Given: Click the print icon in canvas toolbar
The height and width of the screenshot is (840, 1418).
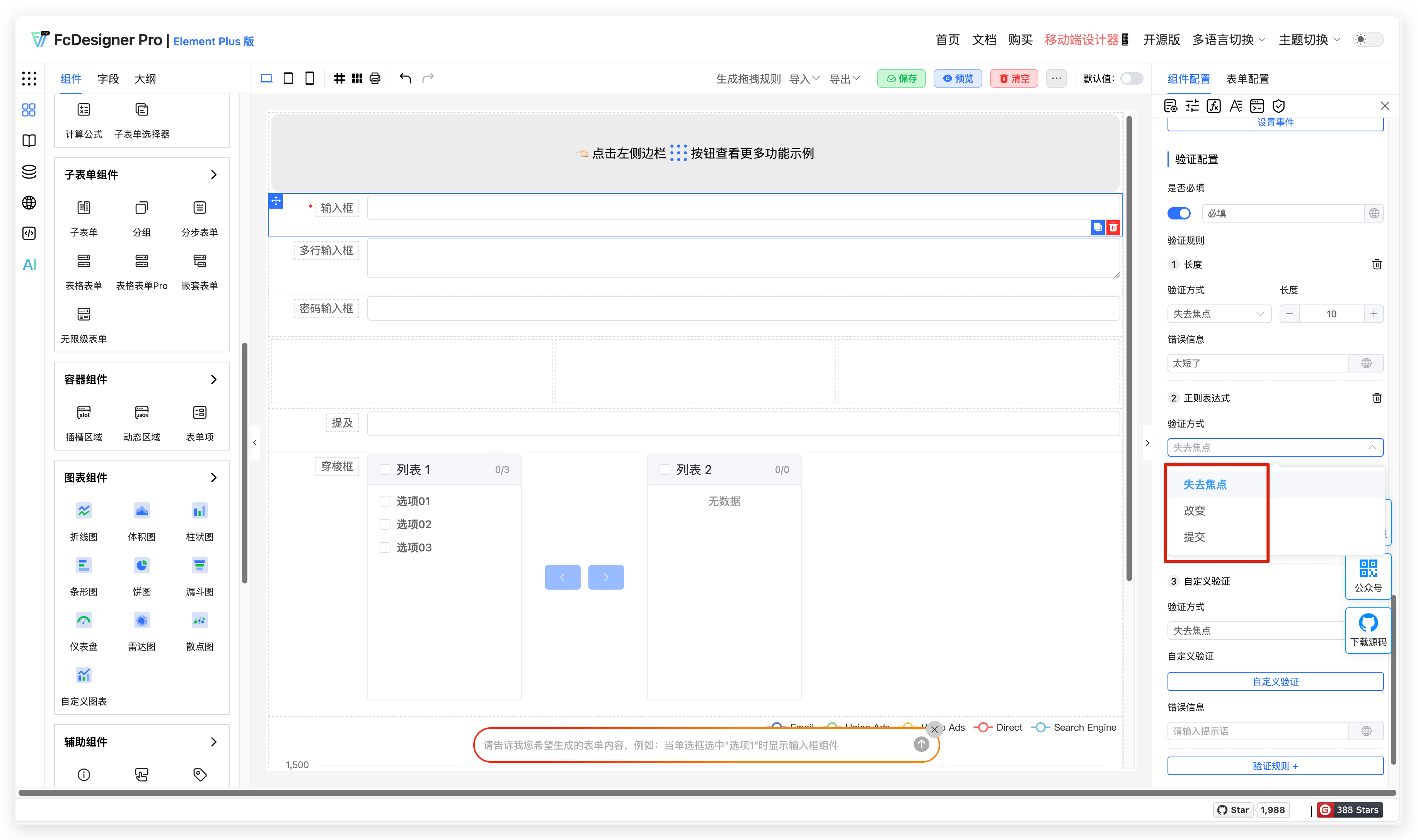Looking at the screenshot, I should click(x=375, y=78).
